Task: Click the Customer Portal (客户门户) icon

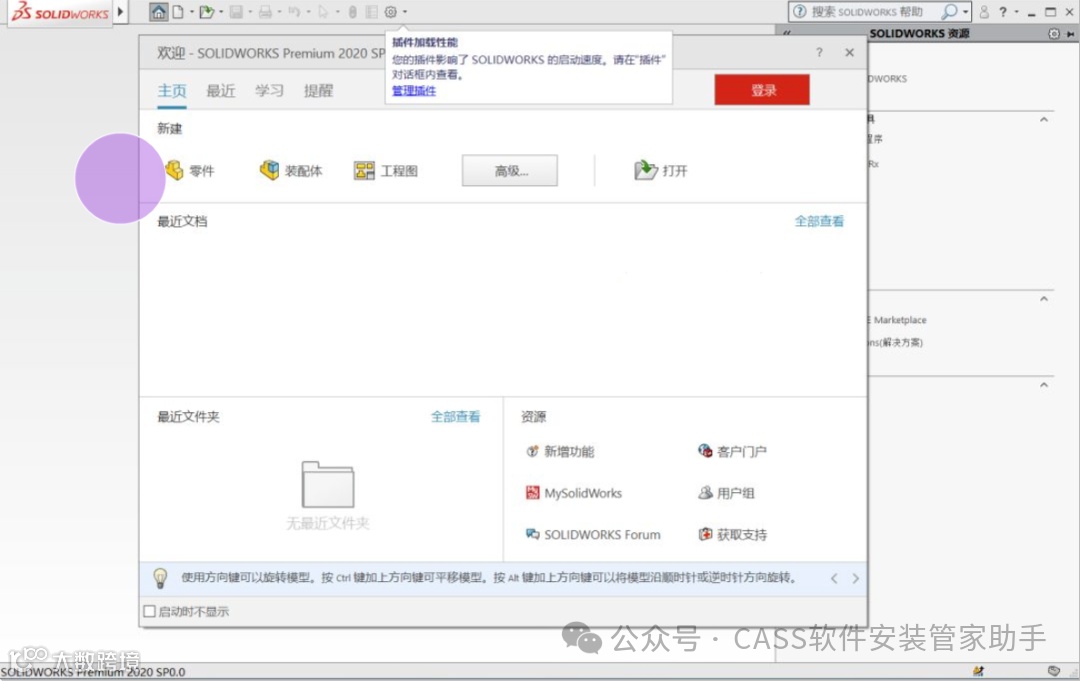Action: click(705, 451)
